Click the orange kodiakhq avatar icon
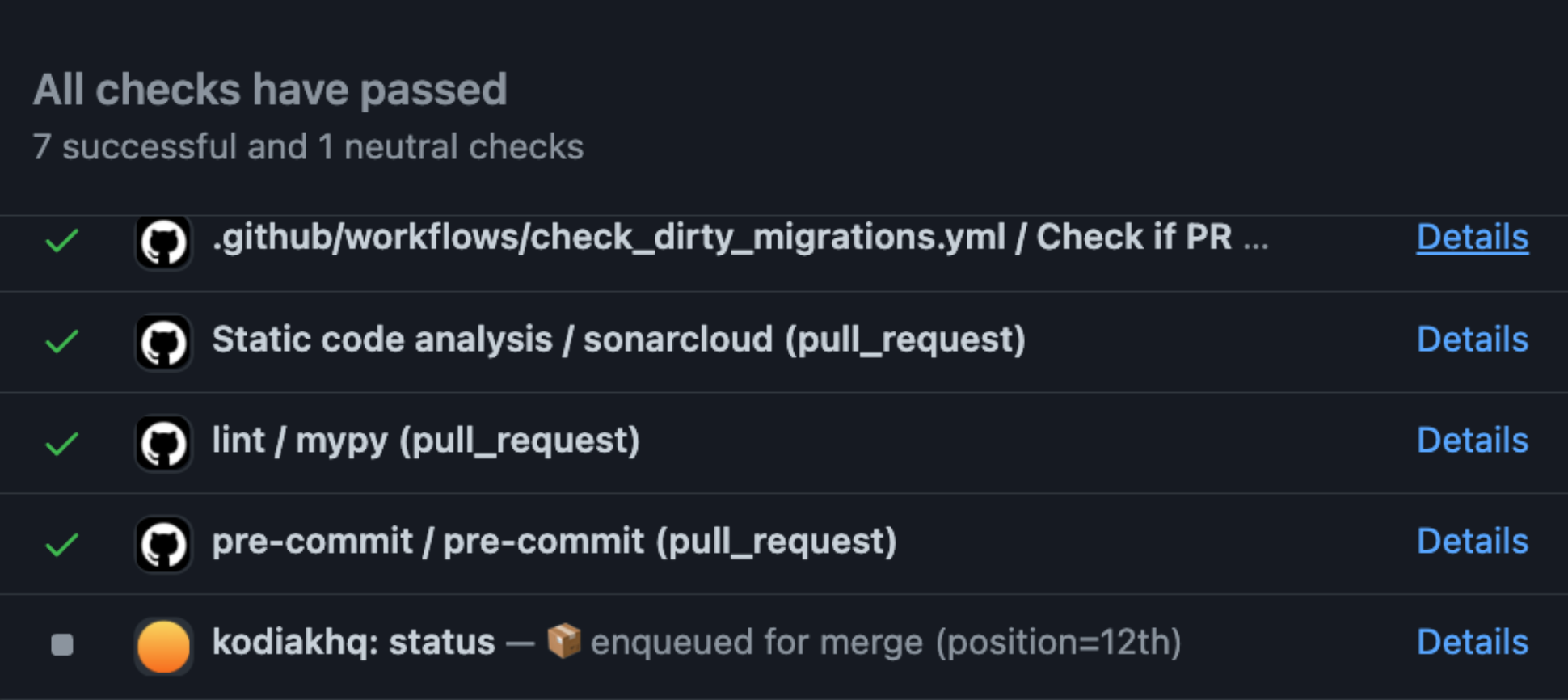 coord(163,646)
